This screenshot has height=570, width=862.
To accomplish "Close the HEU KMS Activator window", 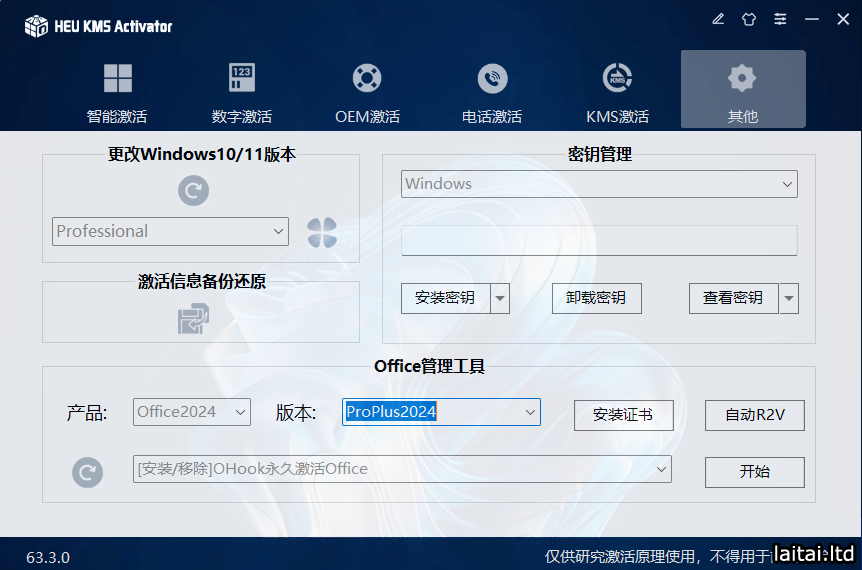I will coord(843,19).
